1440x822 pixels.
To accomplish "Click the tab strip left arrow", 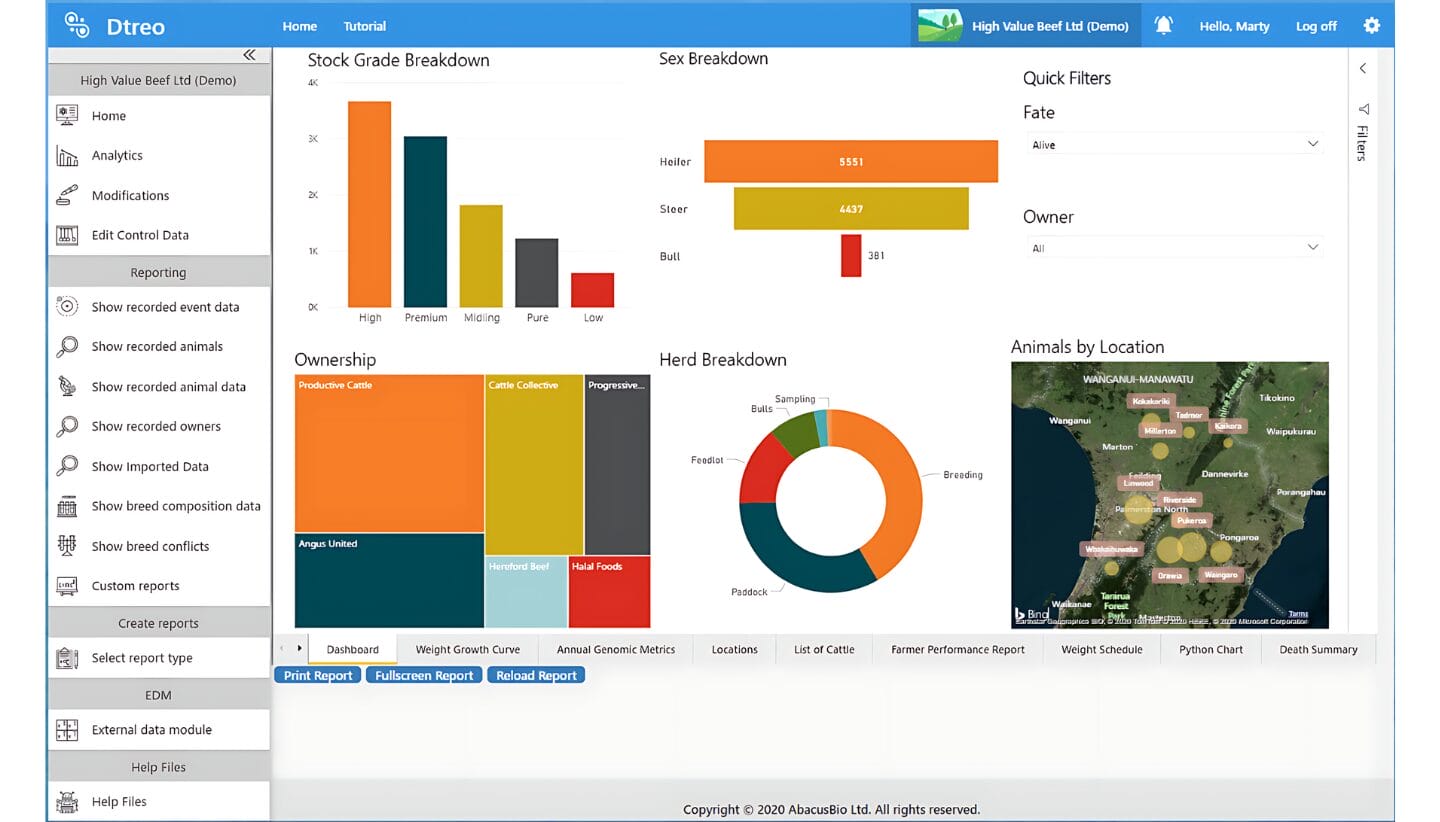I will (x=282, y=649).
